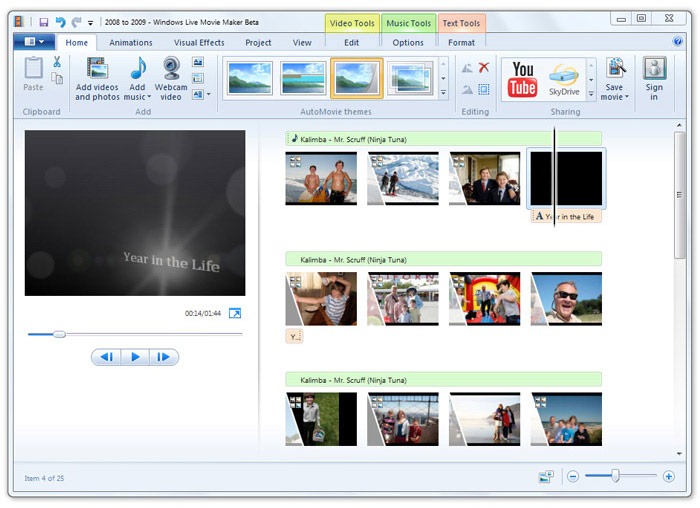Select the skiers on snow clip
The image size is (700, 508).
[403, 179]
